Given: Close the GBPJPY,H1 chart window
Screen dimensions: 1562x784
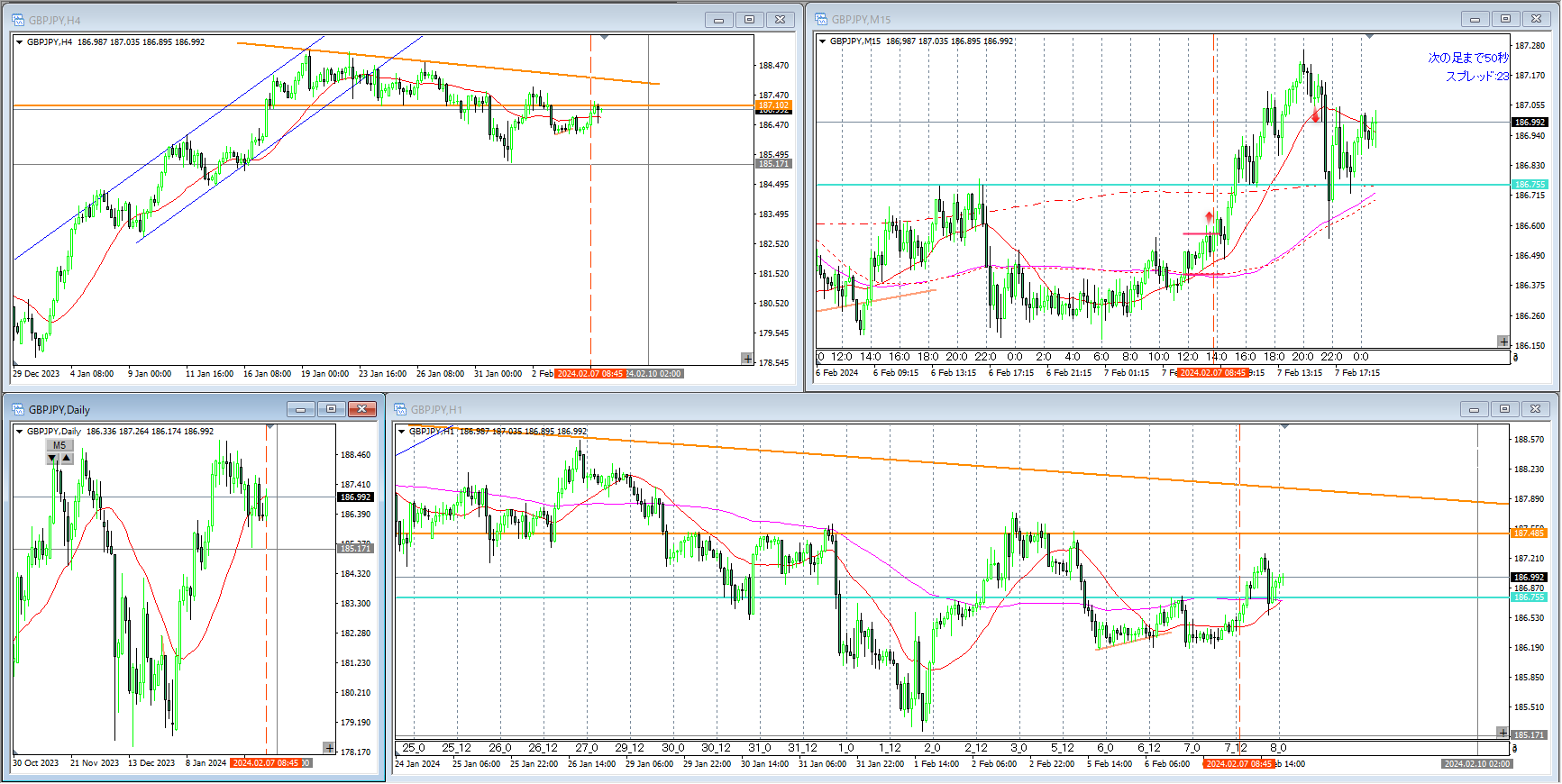Looking at the screenshot, I should point(1536,409).
